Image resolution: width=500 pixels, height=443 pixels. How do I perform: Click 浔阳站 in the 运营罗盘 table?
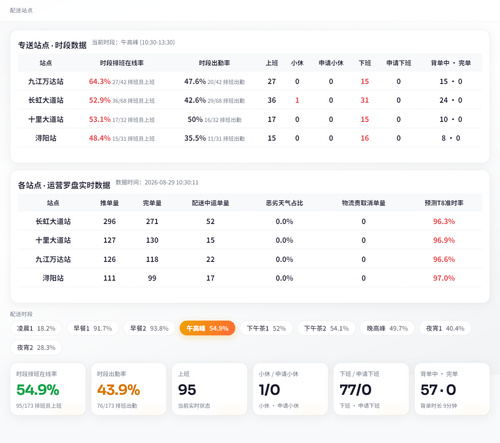pos(53,278)
